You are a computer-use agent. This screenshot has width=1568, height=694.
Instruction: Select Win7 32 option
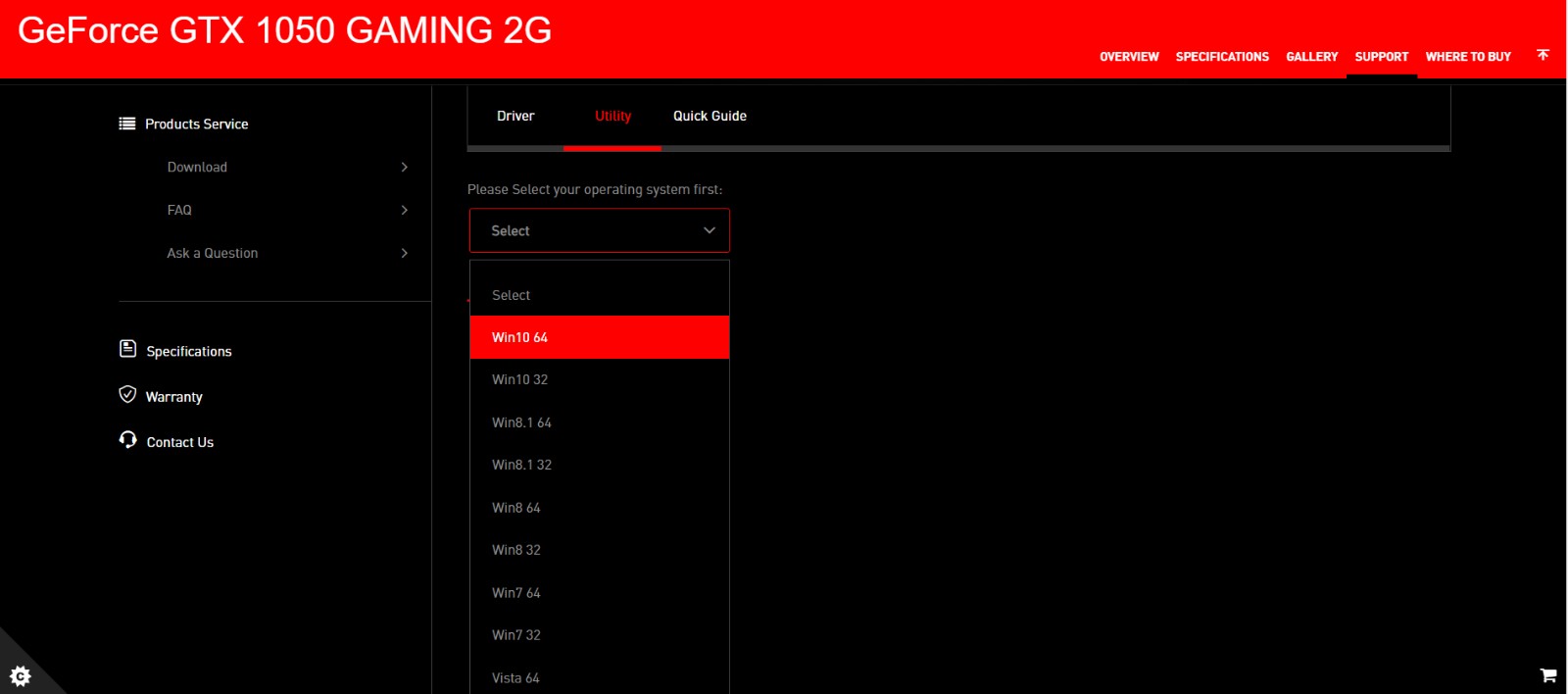tap(600, 635)
